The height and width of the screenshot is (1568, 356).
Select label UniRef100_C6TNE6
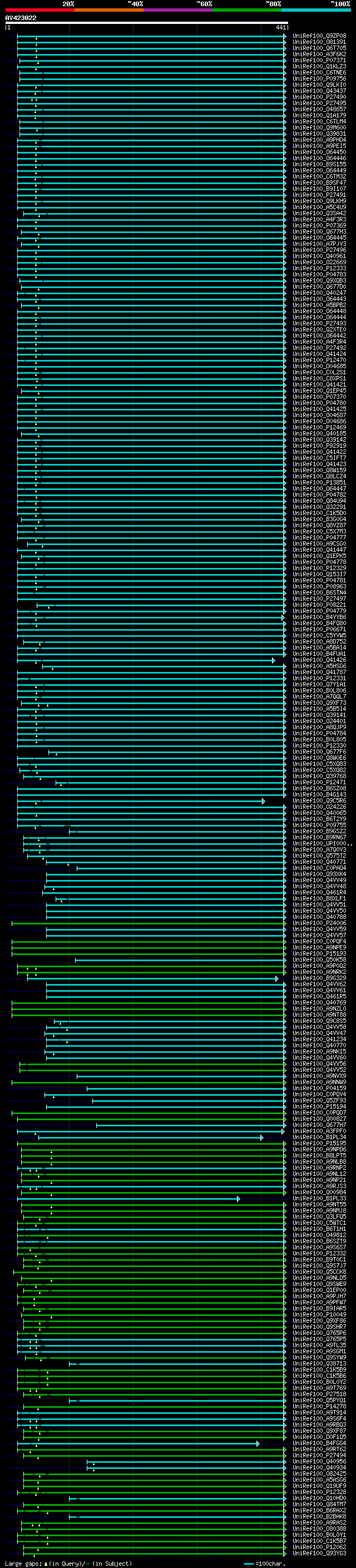tap(319, 72)
